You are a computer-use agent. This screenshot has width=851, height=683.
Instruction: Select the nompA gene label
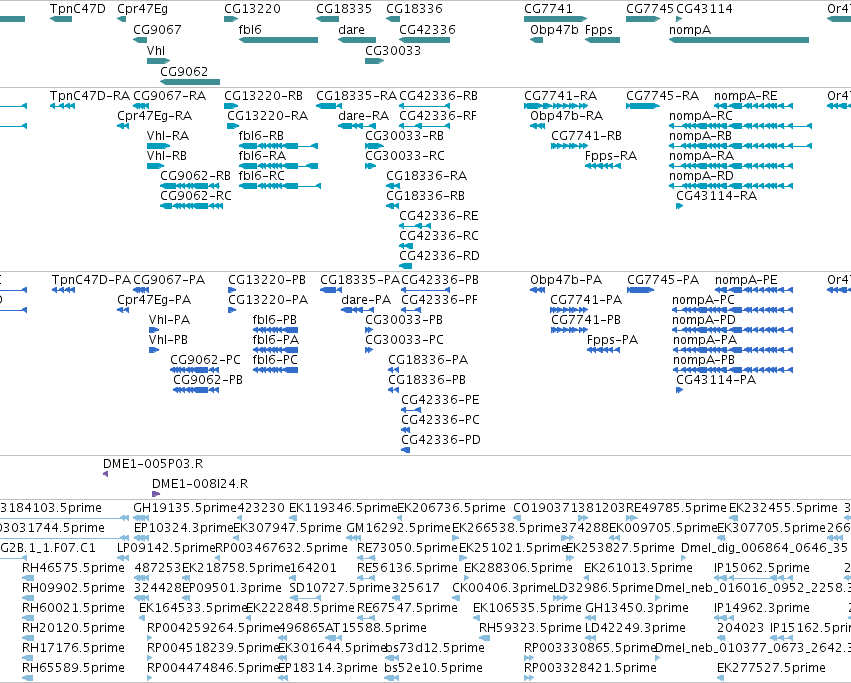point(690,30)
